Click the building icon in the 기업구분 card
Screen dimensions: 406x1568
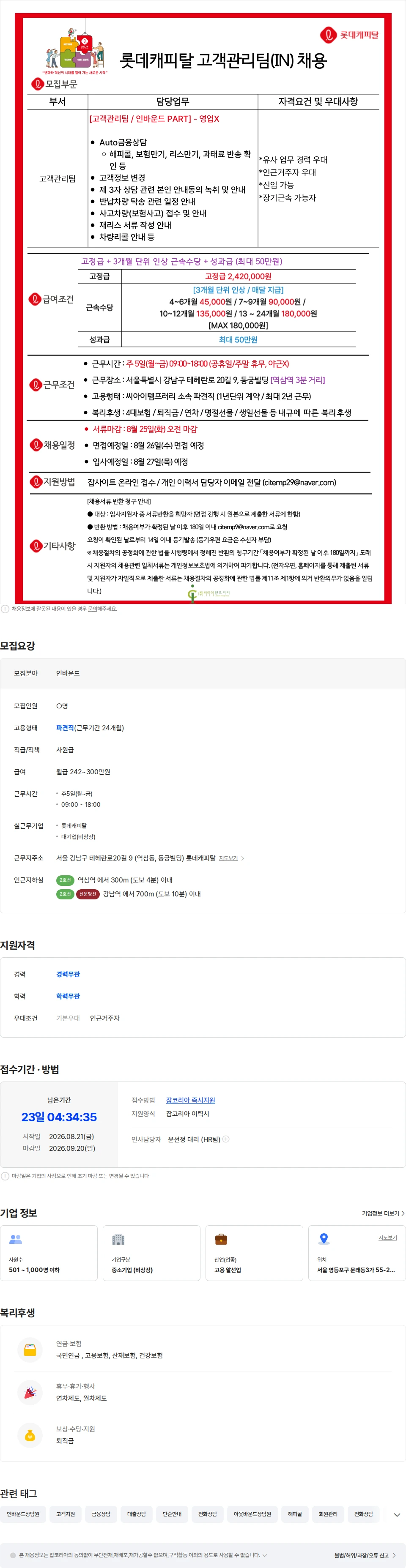pyautogui.click(x=118, y=1239)
